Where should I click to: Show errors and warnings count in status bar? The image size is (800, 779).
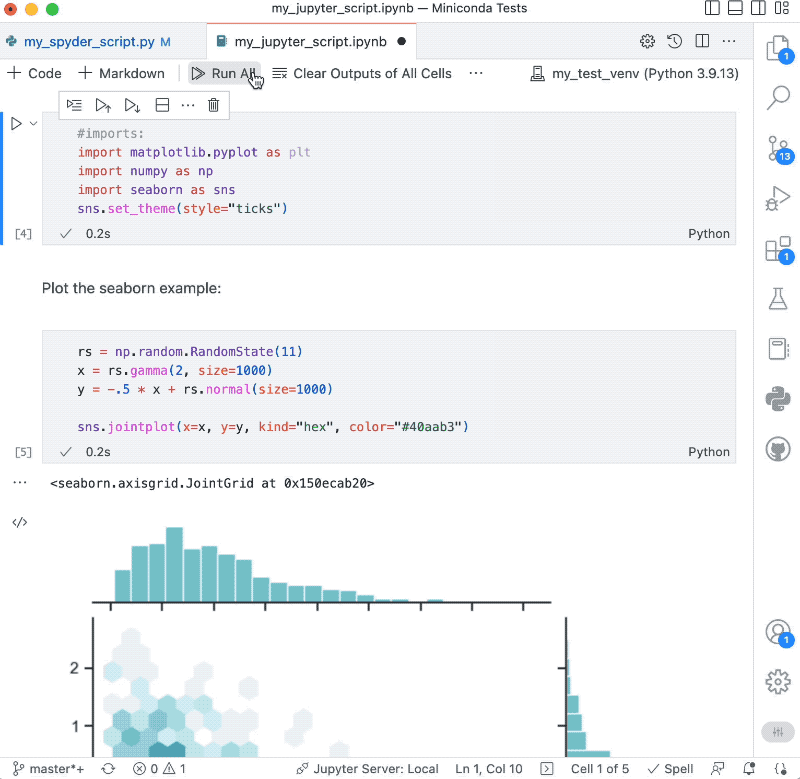(159, 769)
